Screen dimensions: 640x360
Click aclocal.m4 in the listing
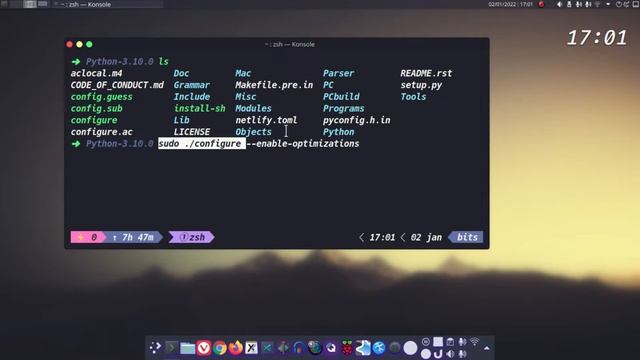tap(96, 73)
